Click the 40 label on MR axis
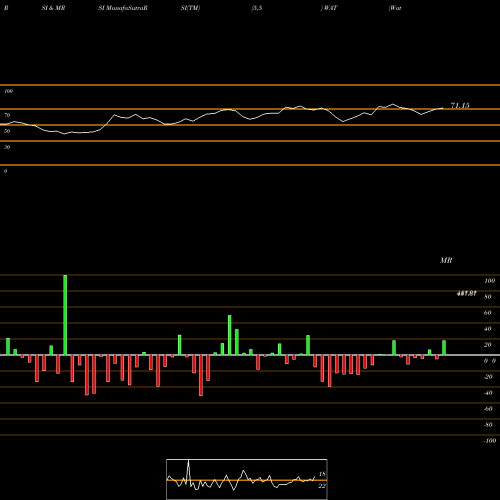The width and height of the screenshot is (500, 500). [x=487, y=329]
